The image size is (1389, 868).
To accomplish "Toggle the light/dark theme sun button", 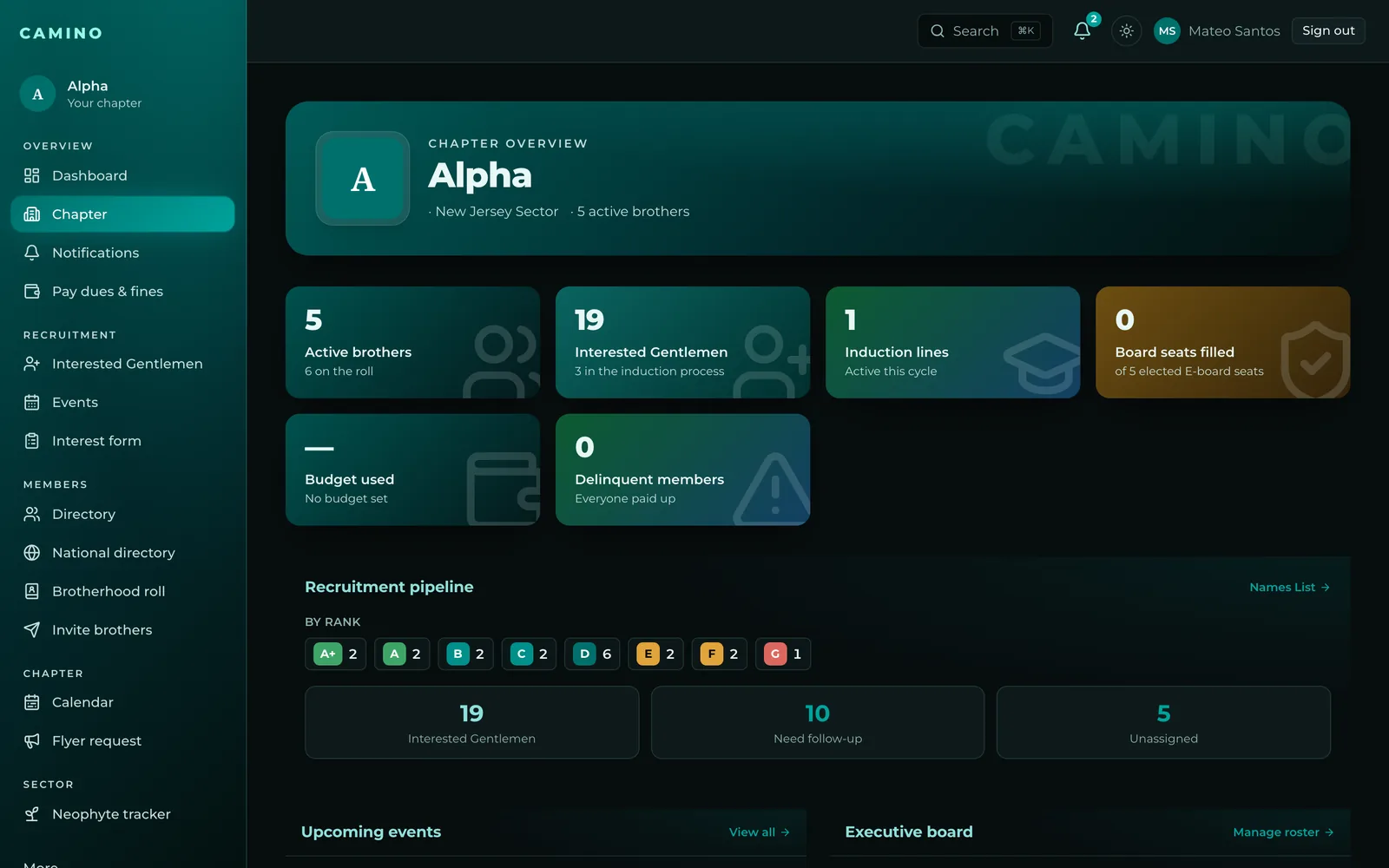I will [x=1126, y=31].
